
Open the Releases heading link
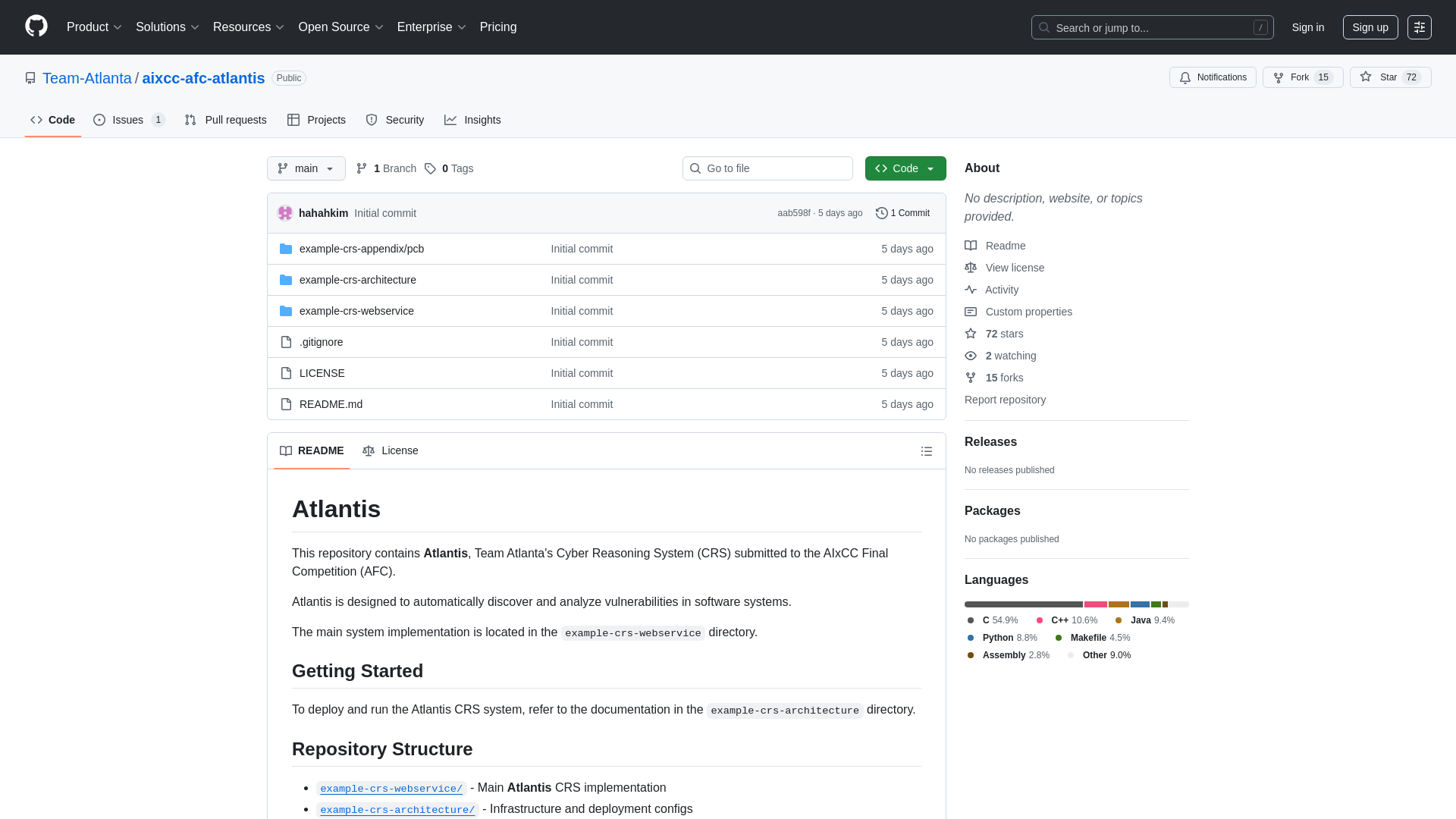pyautogui.click(x=990, y=442)
